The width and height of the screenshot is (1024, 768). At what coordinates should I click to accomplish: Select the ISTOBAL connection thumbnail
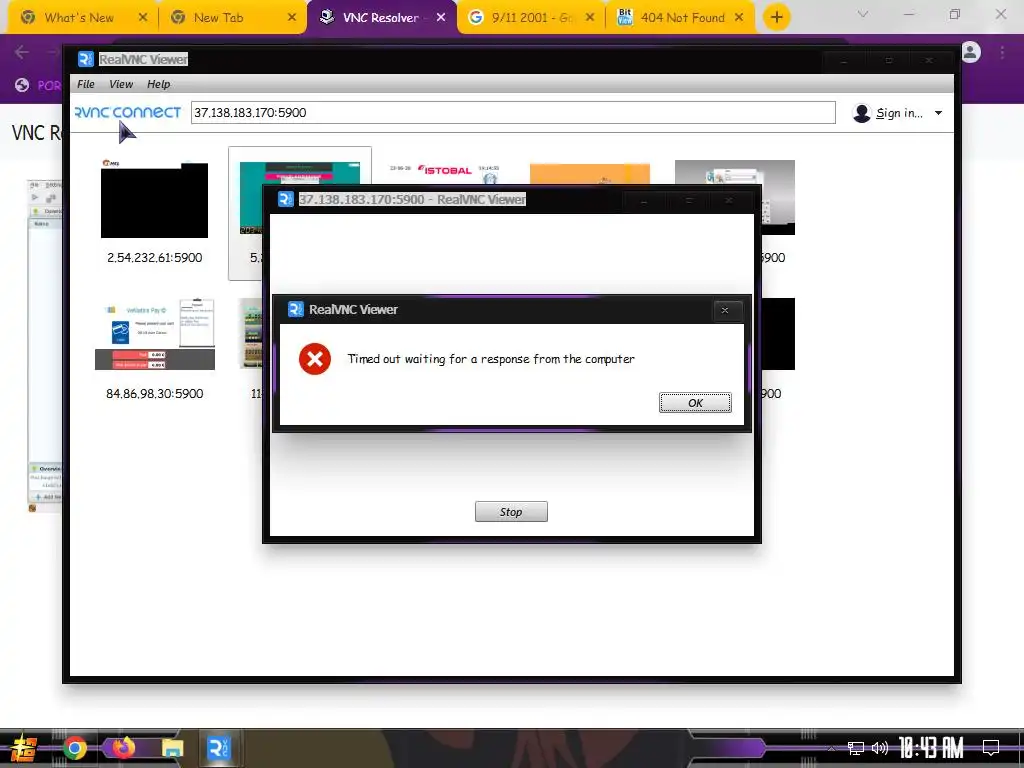click(445, 172)
